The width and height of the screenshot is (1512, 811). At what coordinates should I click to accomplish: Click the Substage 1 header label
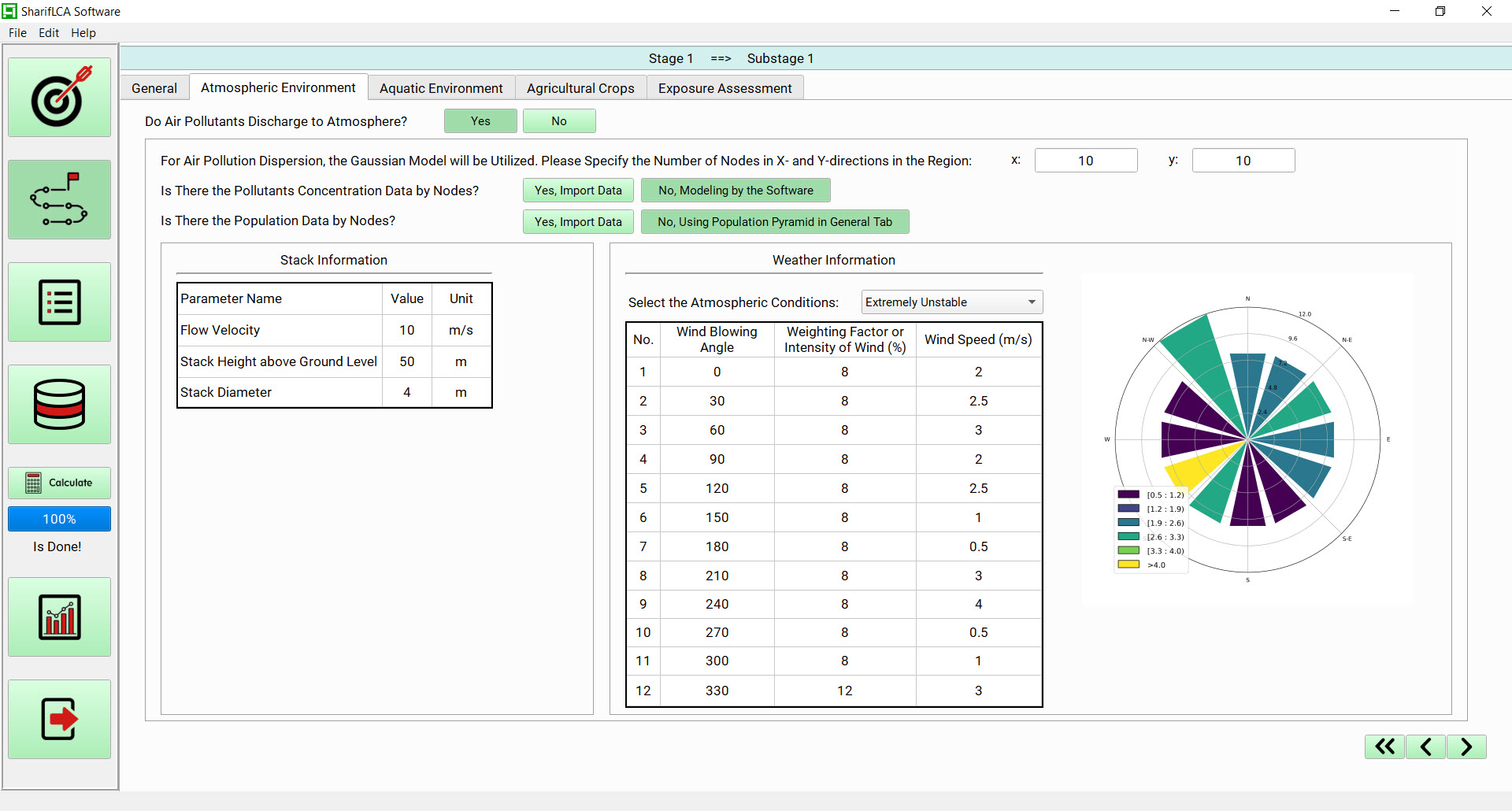point(780,58)
